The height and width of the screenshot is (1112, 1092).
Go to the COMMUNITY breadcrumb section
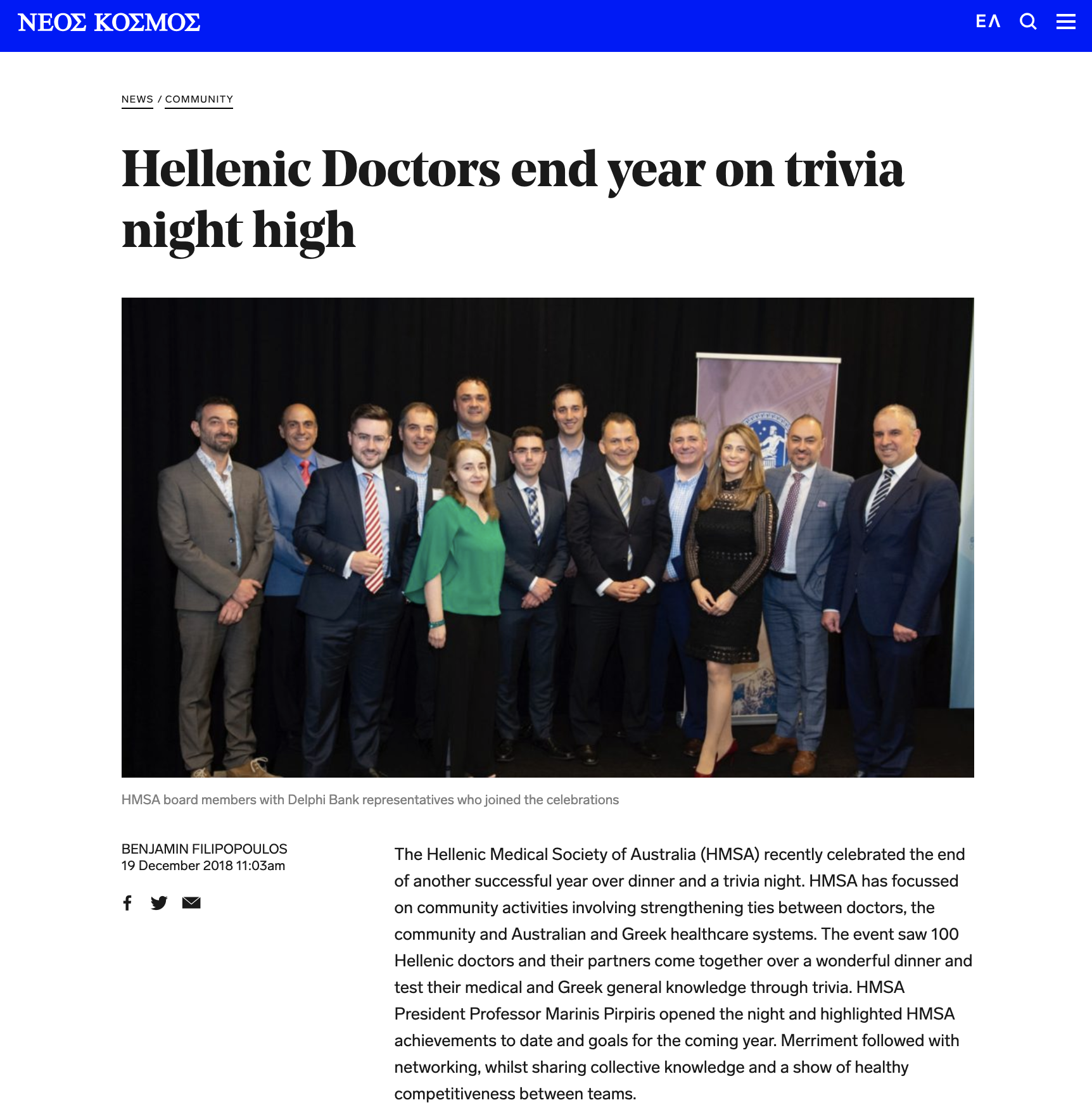pyautogui.click(x=199, y=99)
